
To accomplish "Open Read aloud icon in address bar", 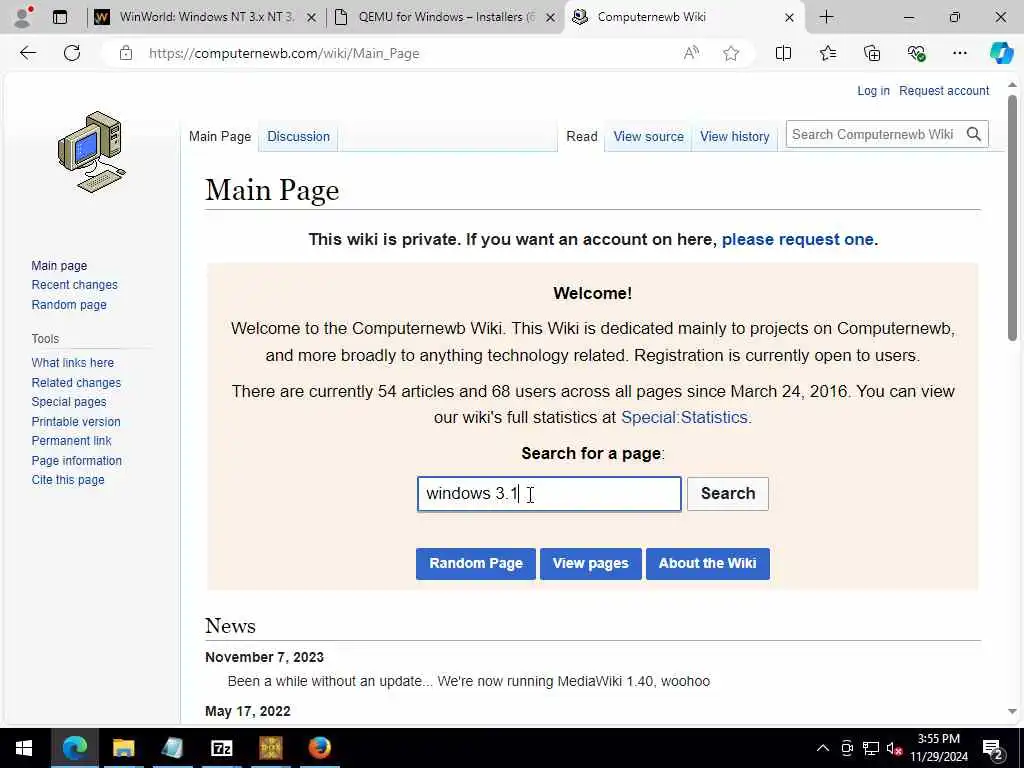I will [692, 53].
